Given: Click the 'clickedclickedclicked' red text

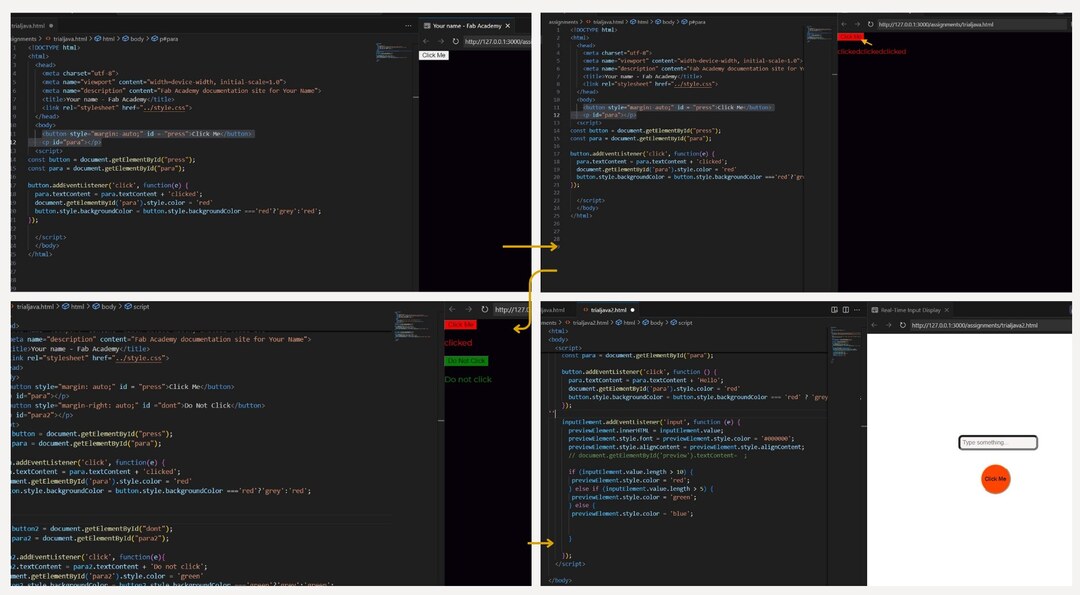Looking at the screenshot, I should point(872,52).
